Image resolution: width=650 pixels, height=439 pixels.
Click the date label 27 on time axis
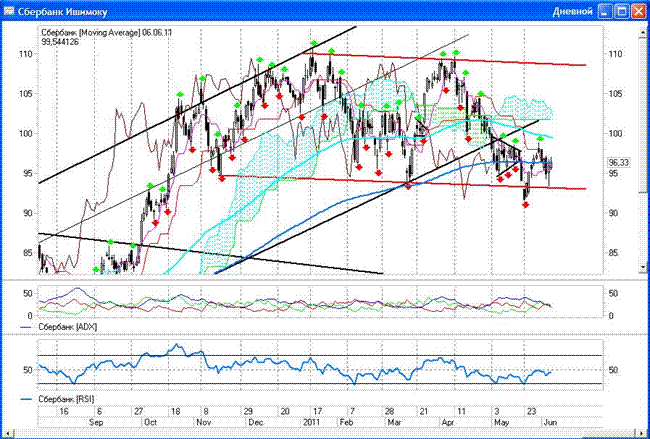coord(139,412)
